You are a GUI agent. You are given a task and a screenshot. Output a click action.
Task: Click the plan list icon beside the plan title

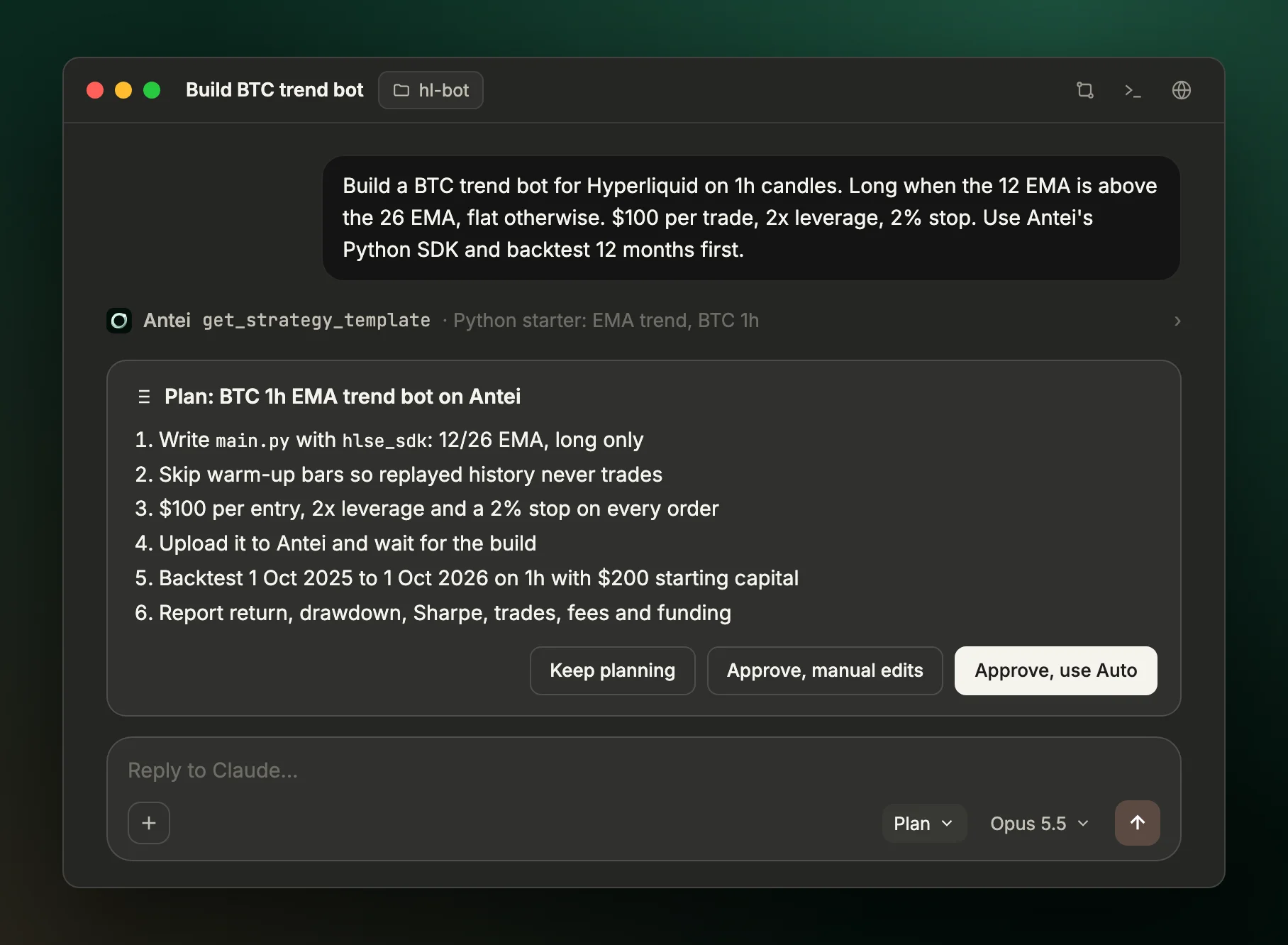[144, 397]
